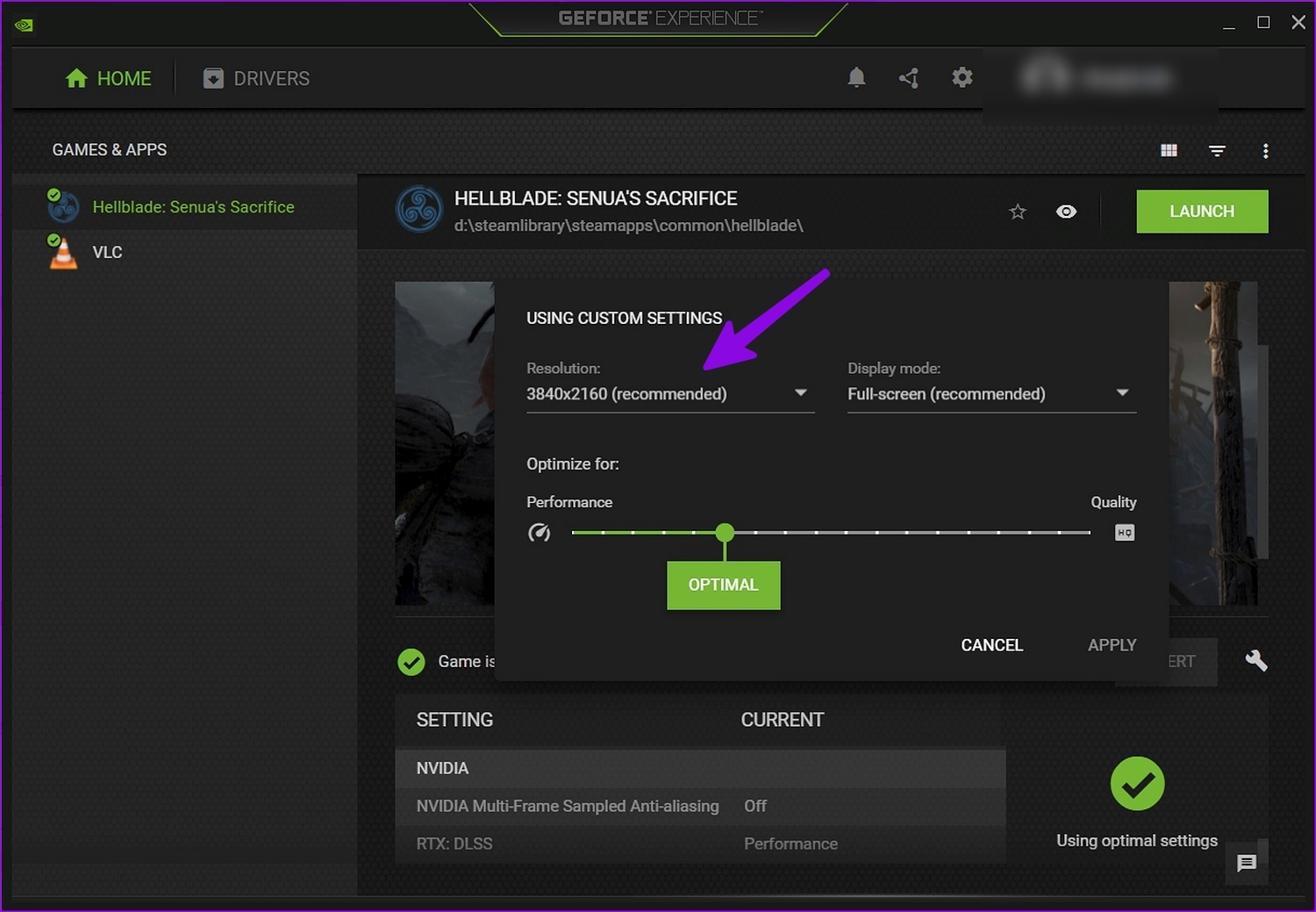Screen dimensions: 1316x912
Task: Click the VLC cone icon
Action: [63, 254]
